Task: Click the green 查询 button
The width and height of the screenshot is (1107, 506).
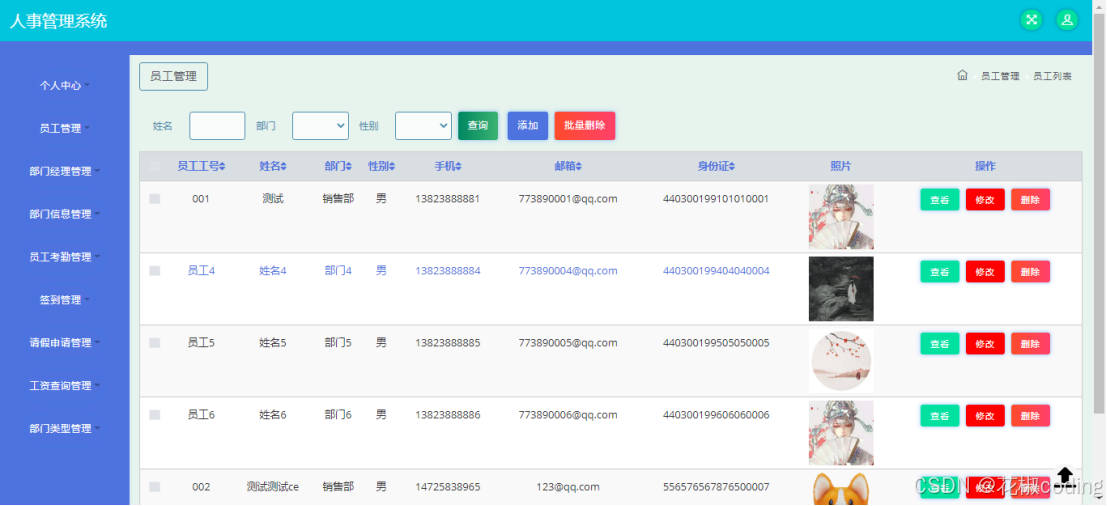Action: [x=478, y=126]
